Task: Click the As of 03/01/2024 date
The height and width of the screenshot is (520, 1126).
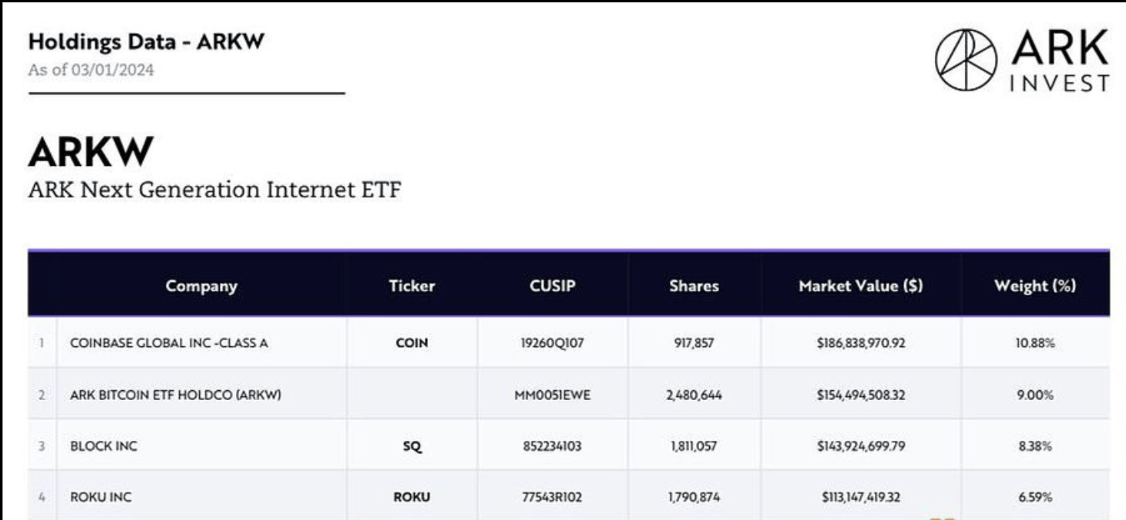Action: [91, 70]
